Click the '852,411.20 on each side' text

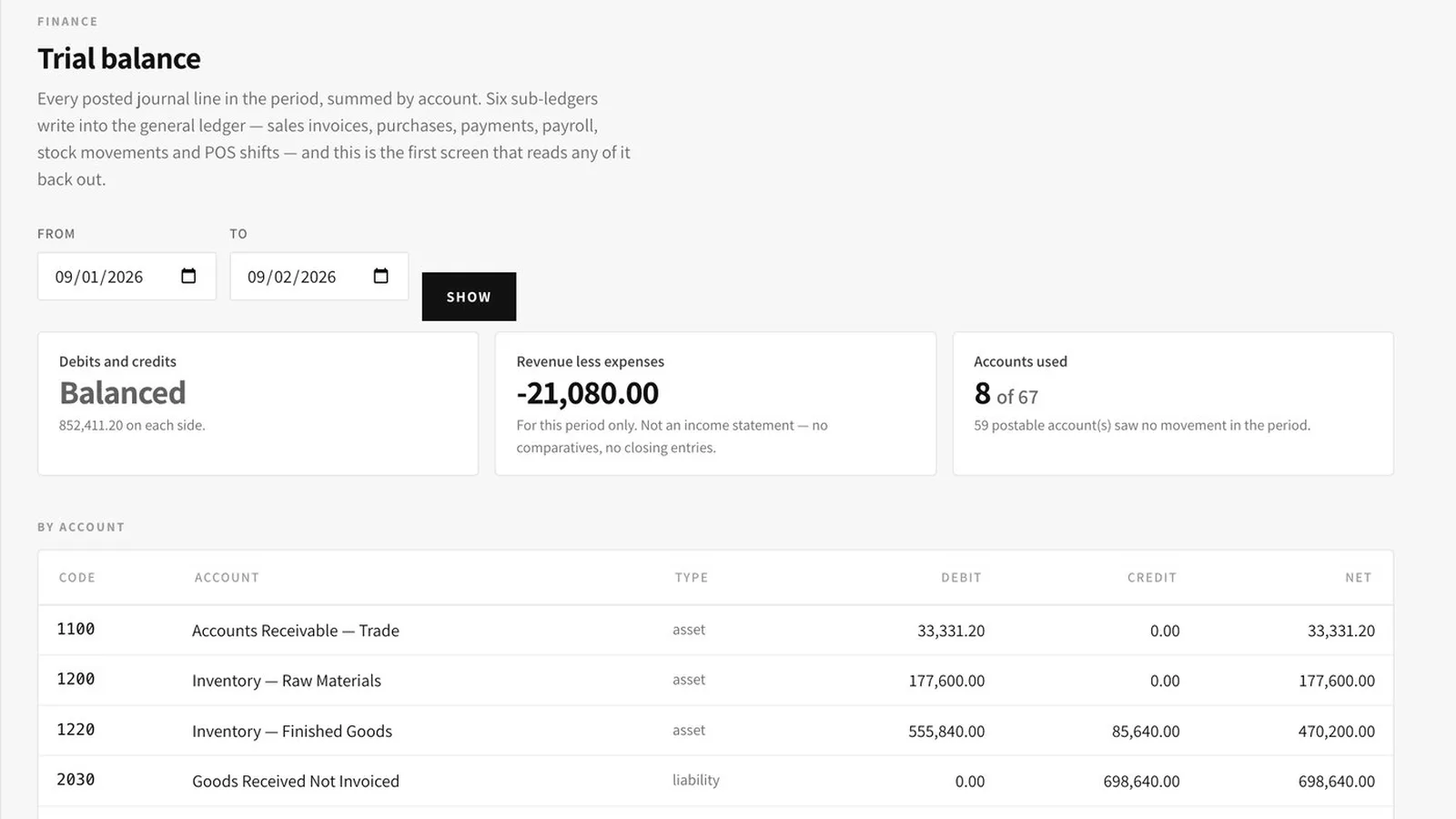coord(132,425)
